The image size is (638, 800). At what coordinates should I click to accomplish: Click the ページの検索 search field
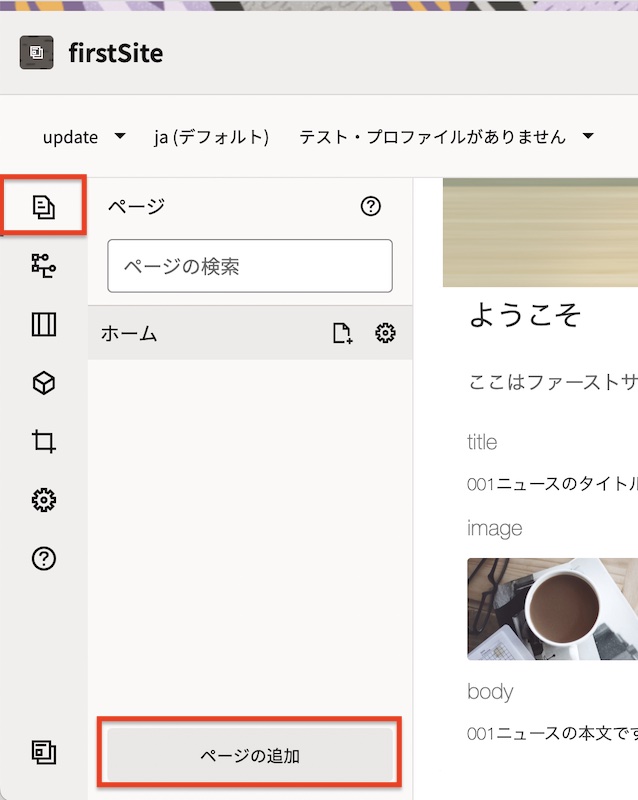[250, 266]
